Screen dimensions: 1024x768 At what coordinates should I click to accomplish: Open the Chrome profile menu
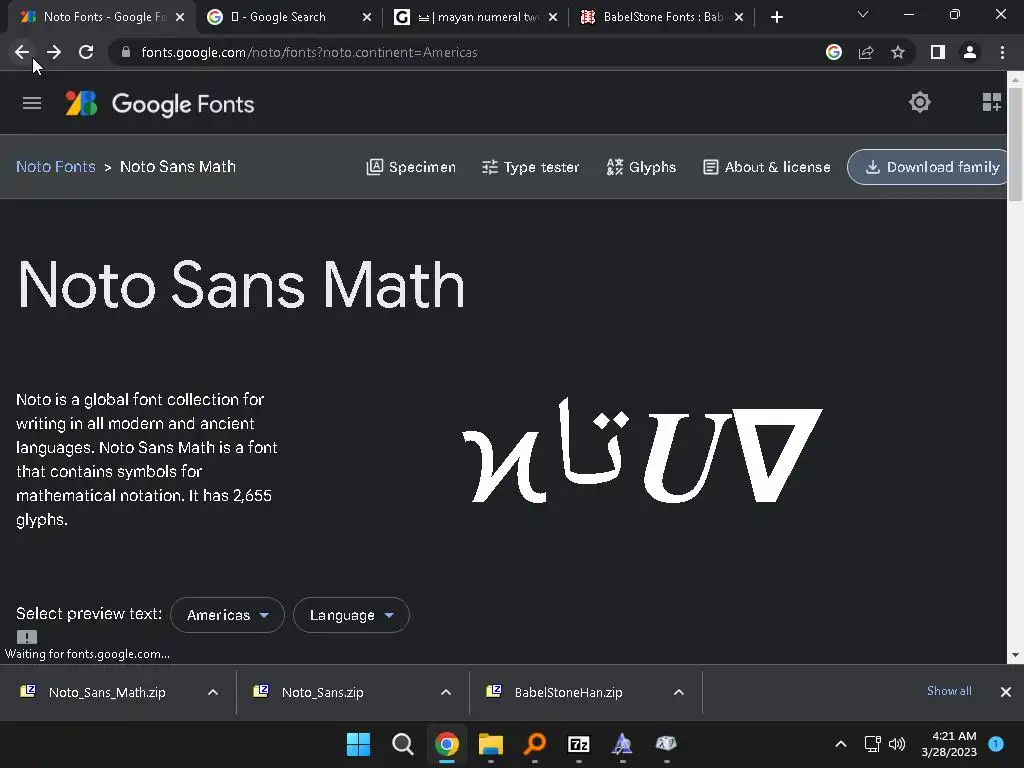click(x=970, y=52)
